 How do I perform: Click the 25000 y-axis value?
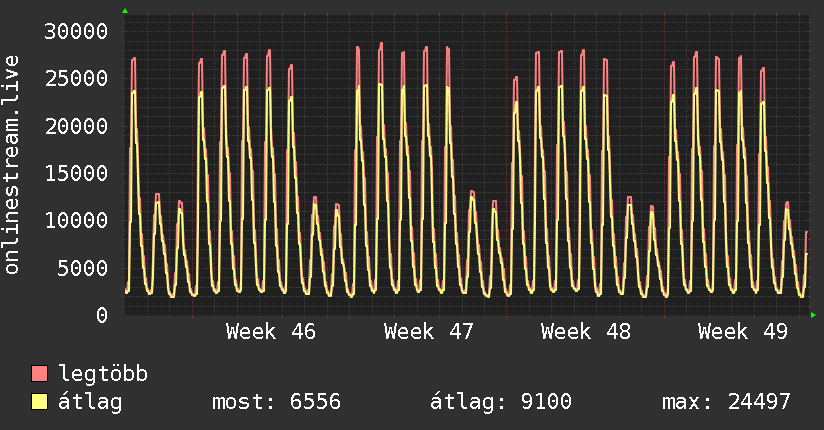[x=77, y=79]
